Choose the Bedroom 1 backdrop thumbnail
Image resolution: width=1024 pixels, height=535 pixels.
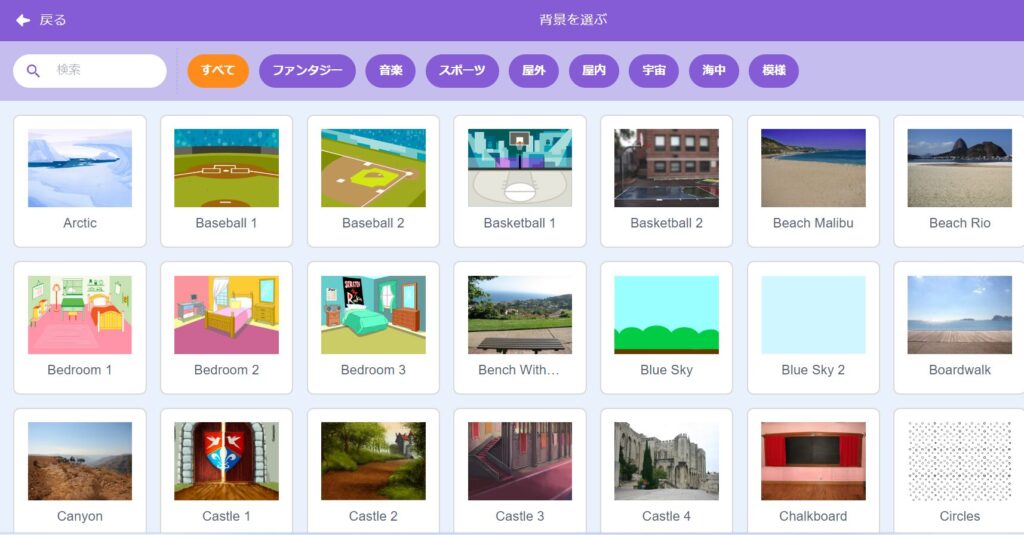click(x=80, y=315)
